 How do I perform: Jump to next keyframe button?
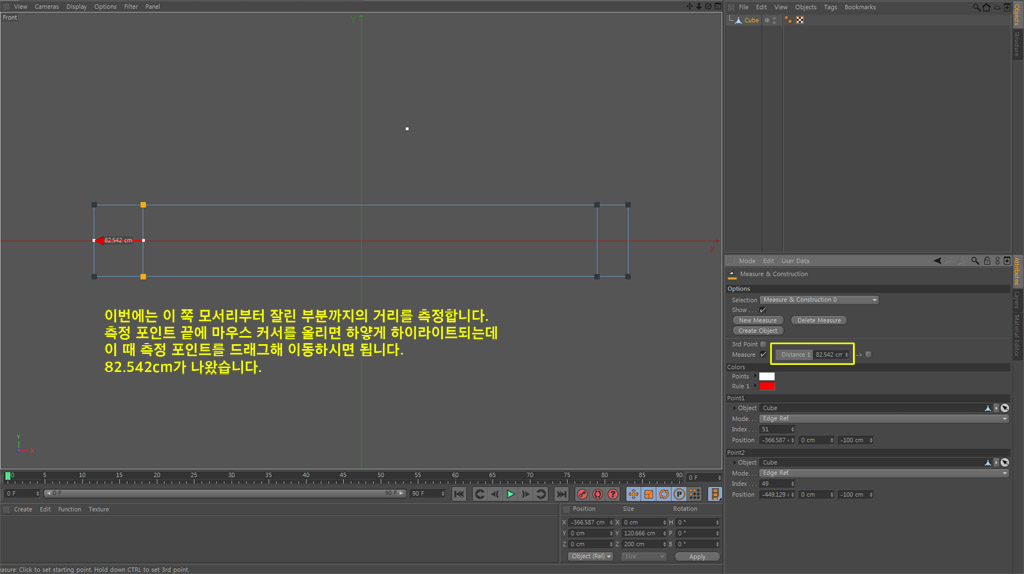pyautogui.click(x=541, y=494)
